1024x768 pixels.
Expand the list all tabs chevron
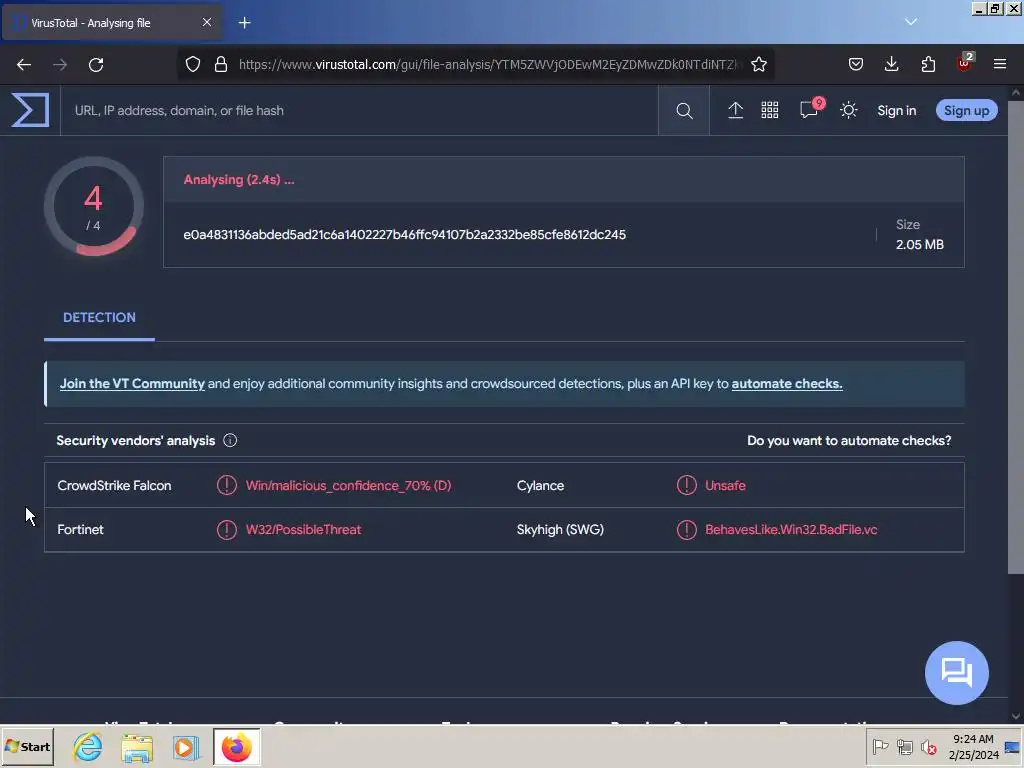click(x=911, y=22)
